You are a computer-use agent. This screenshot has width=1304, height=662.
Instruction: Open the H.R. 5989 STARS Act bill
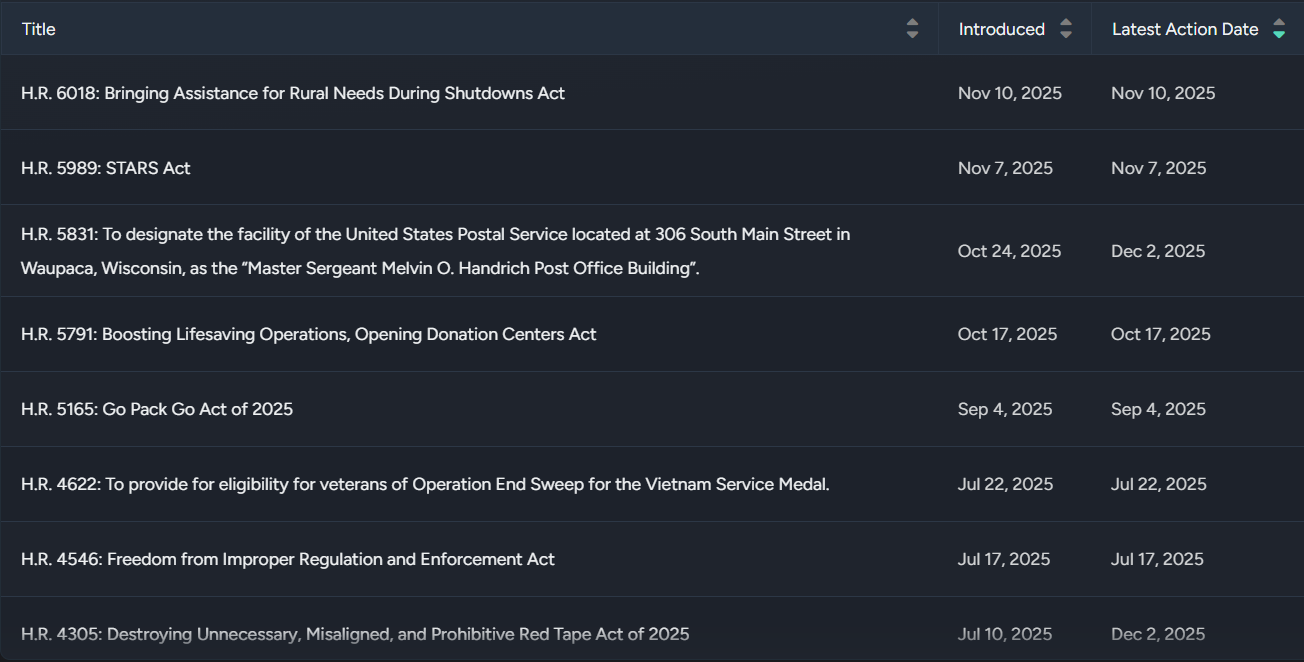click(106, 168)
